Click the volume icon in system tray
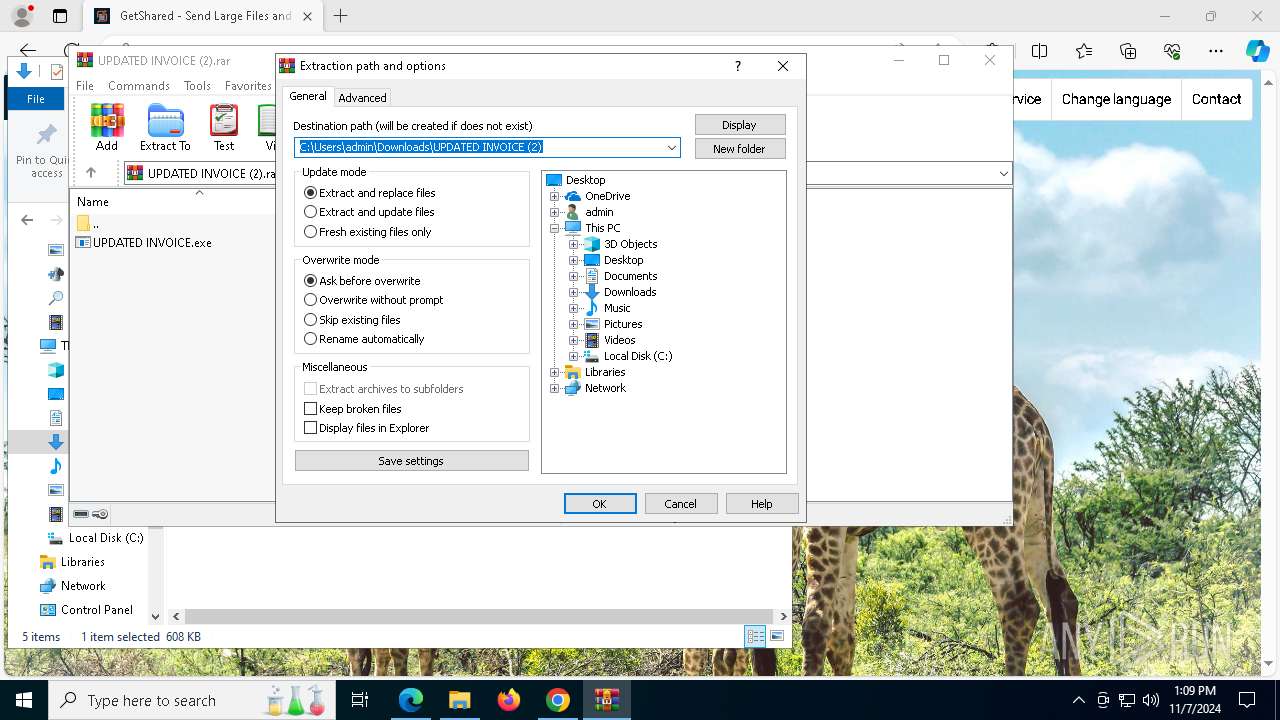This screenshot has width=1280, height=720. 1151,700
